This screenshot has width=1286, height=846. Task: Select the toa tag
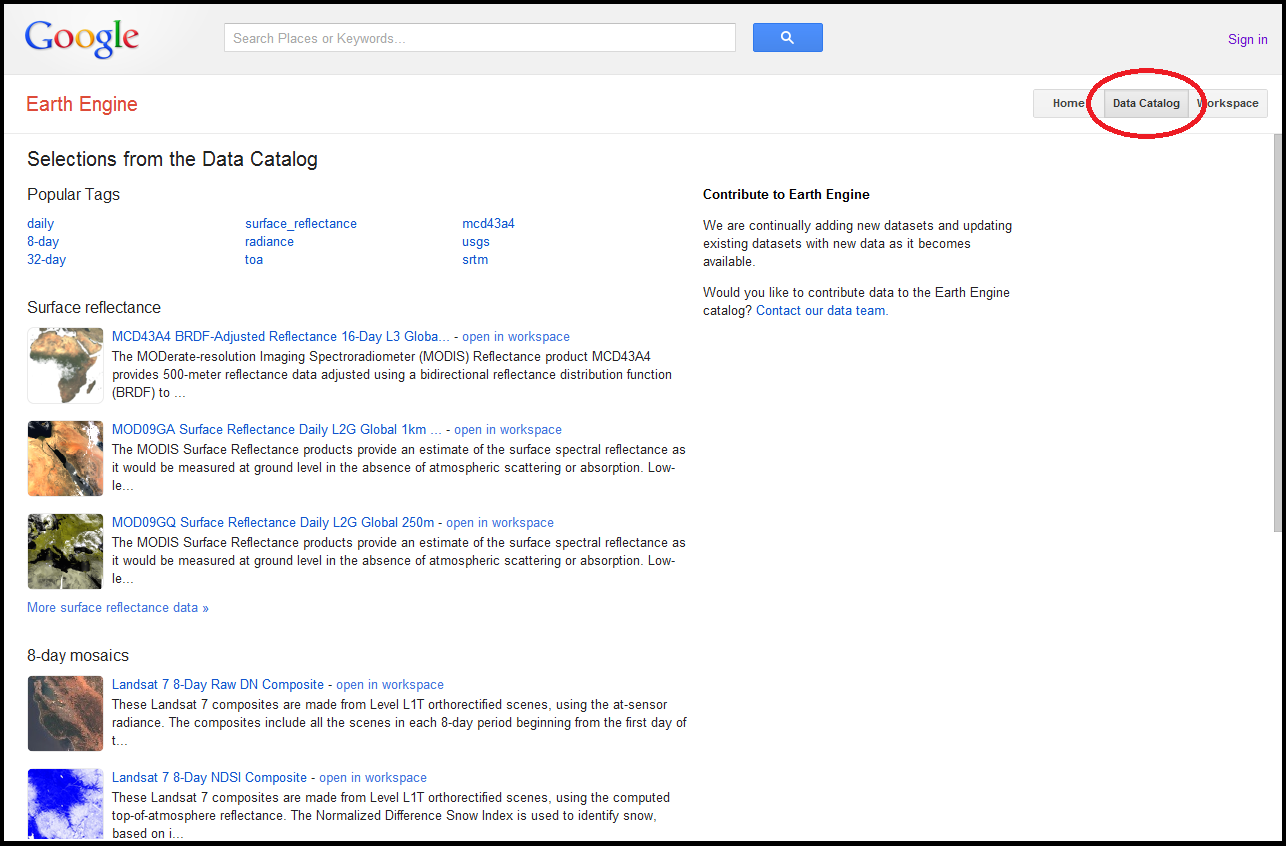tap(254, 260)
